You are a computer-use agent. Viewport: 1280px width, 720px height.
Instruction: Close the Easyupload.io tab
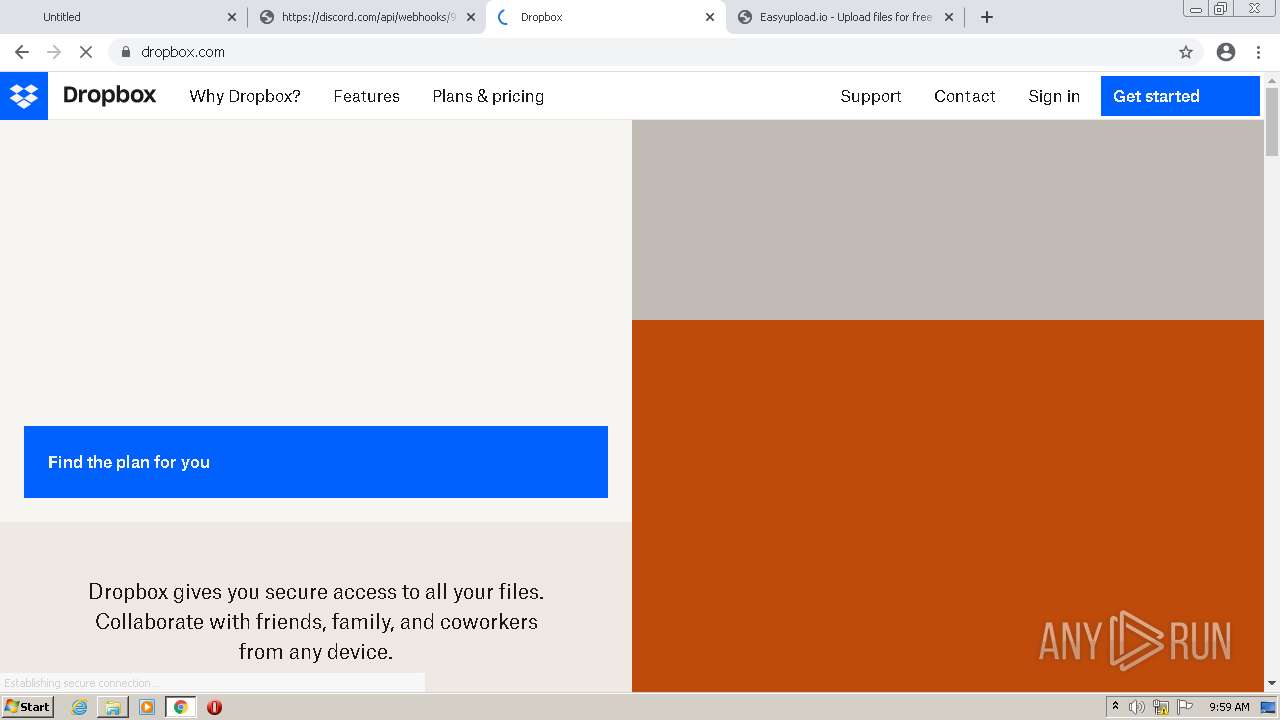(x=949, y=17)
